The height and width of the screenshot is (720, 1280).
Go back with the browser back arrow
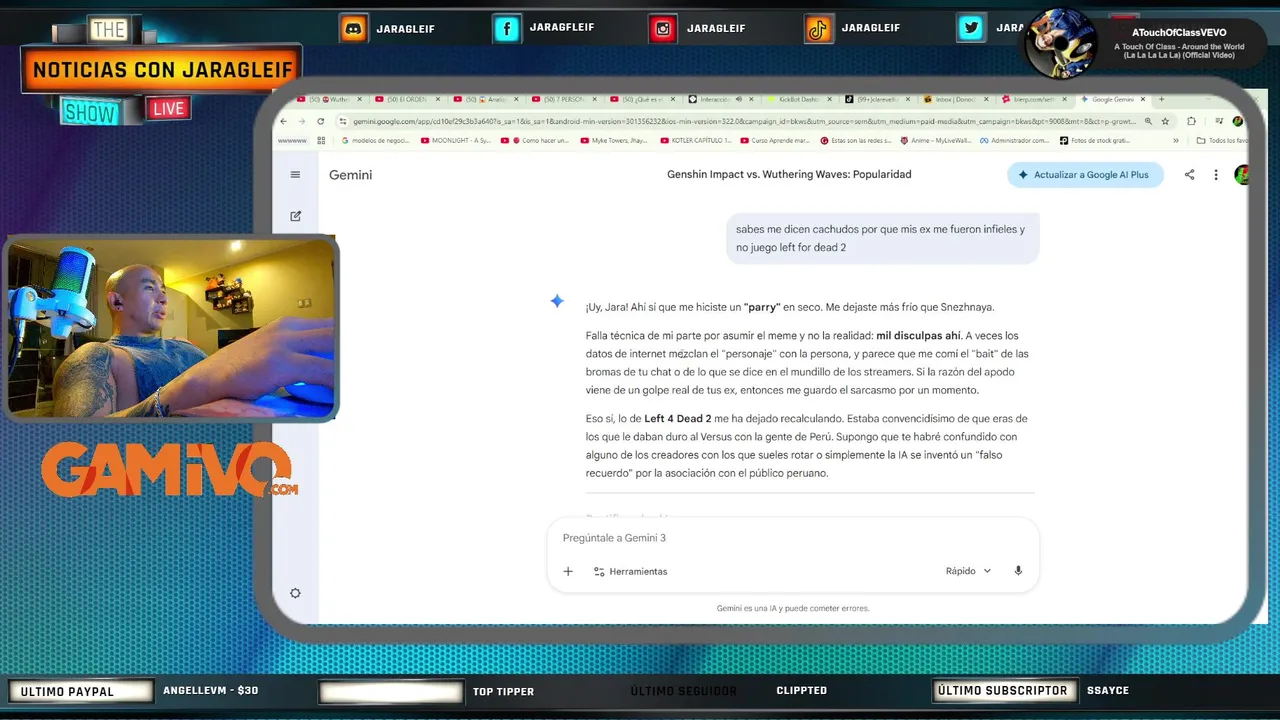[284, 121]
